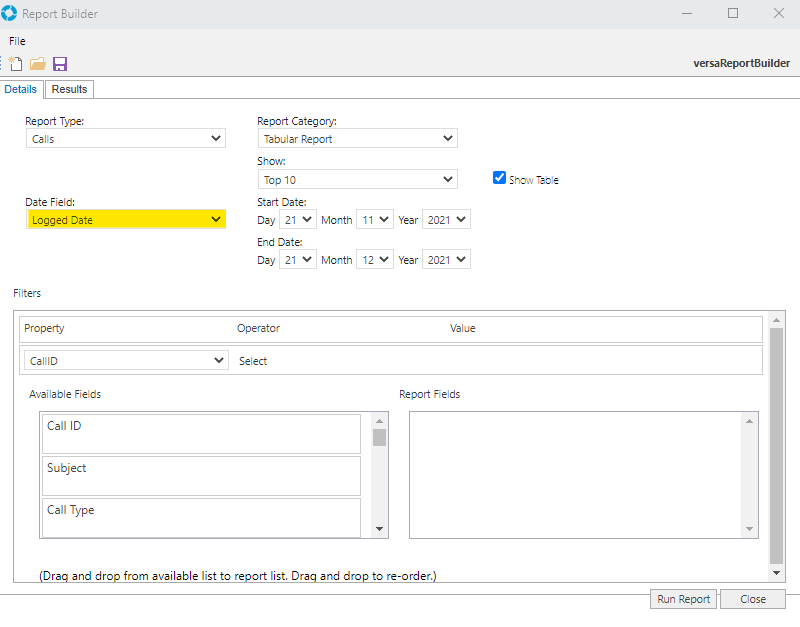This screenshot has width=800, height=627.
Task: Switch to the Results tab
Action: [69, 89]
